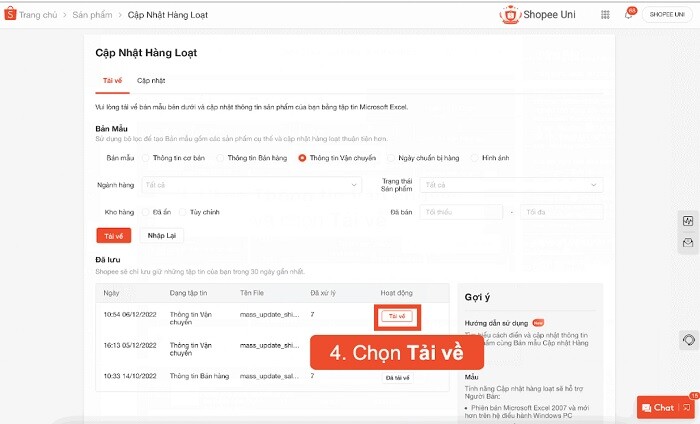
Task: Click mass_update_sal... file name
Action: point(270,376)
